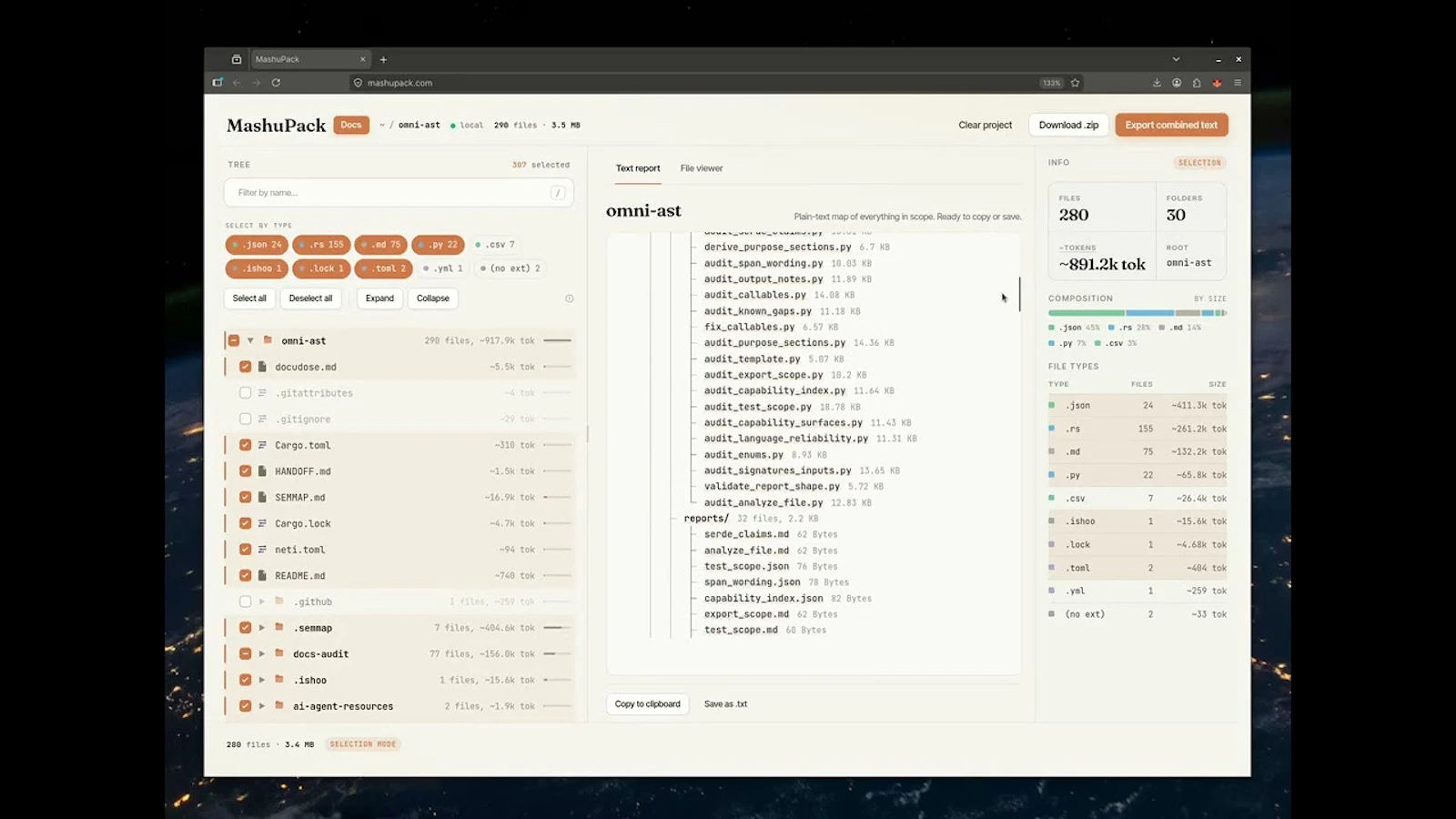Click the .semmap folder icon
Image resolution: width=1456 pixels, height=819 pixels.
279,628
